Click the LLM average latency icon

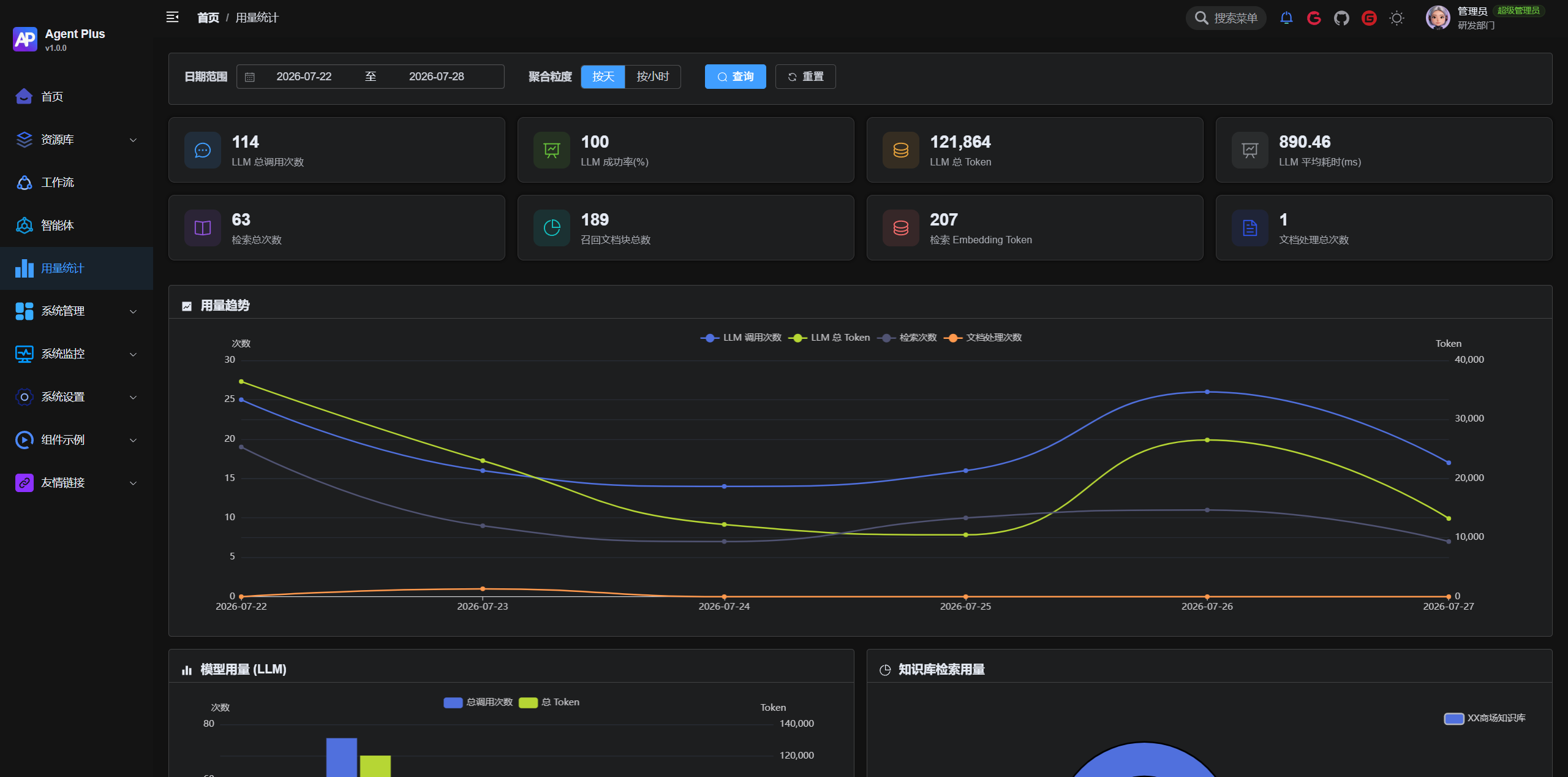point(1250,150)
